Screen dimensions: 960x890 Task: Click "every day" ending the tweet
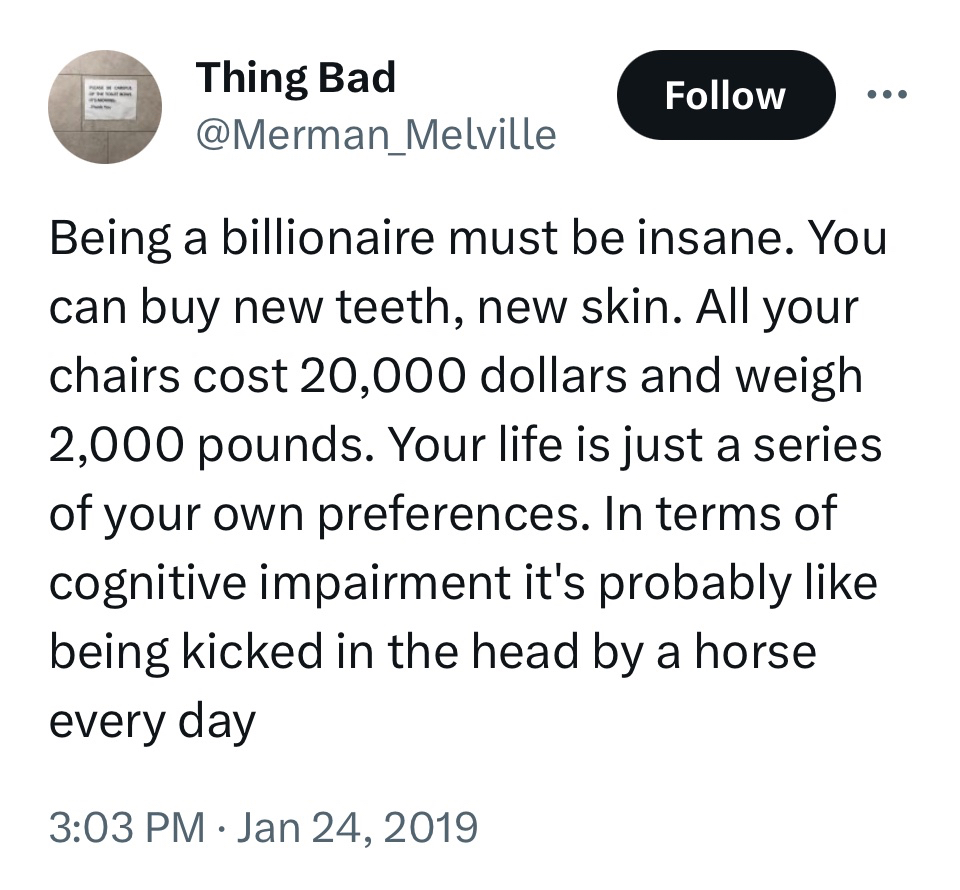[x=152, y=718]
